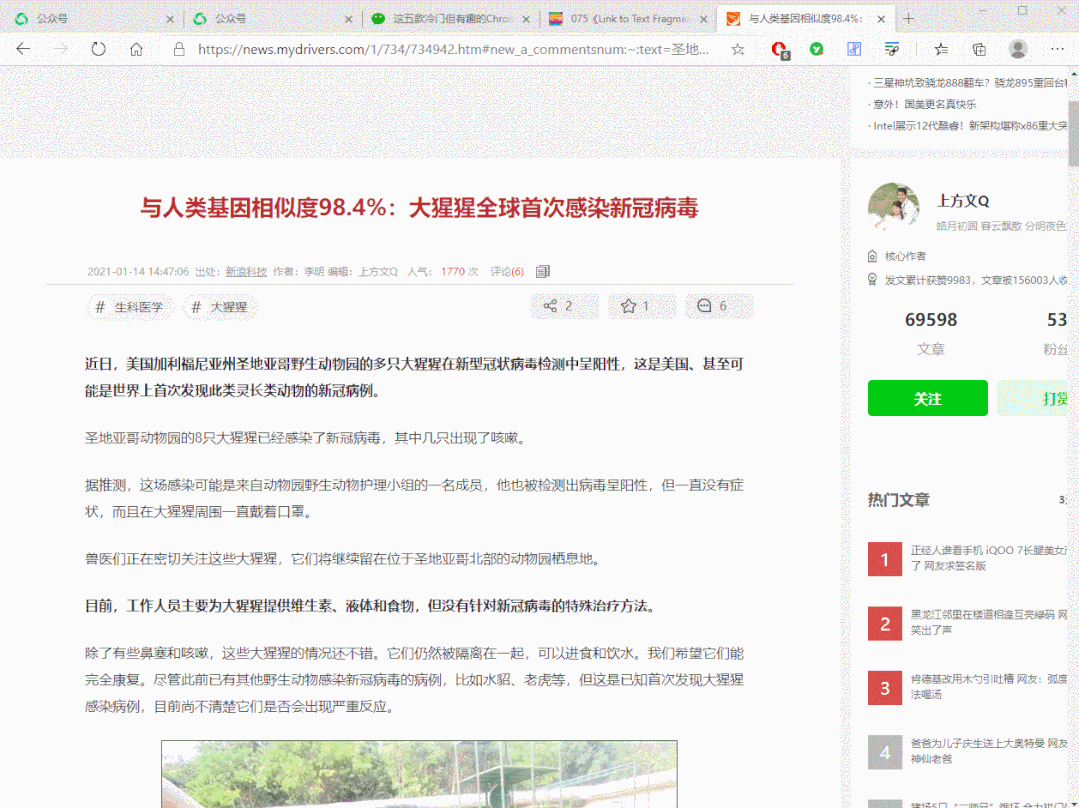Open the 新浪科技 source link
1079x808 pixels.
pyautogui.click(x=246, y=272)
